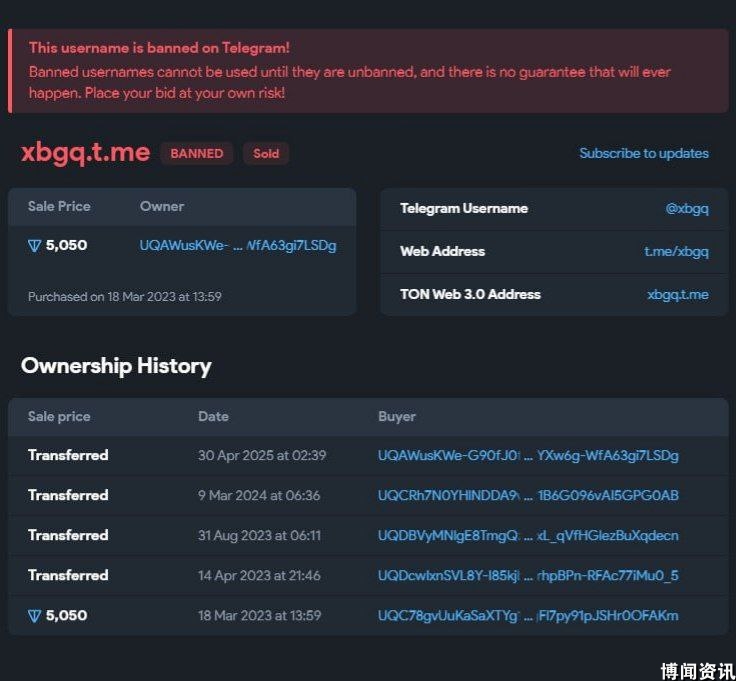Click the Subscribe to updates link

(644, 153)
